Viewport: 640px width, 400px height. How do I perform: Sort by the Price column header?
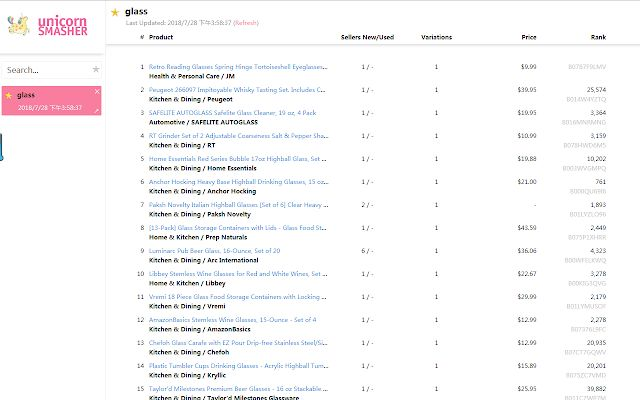529,37
